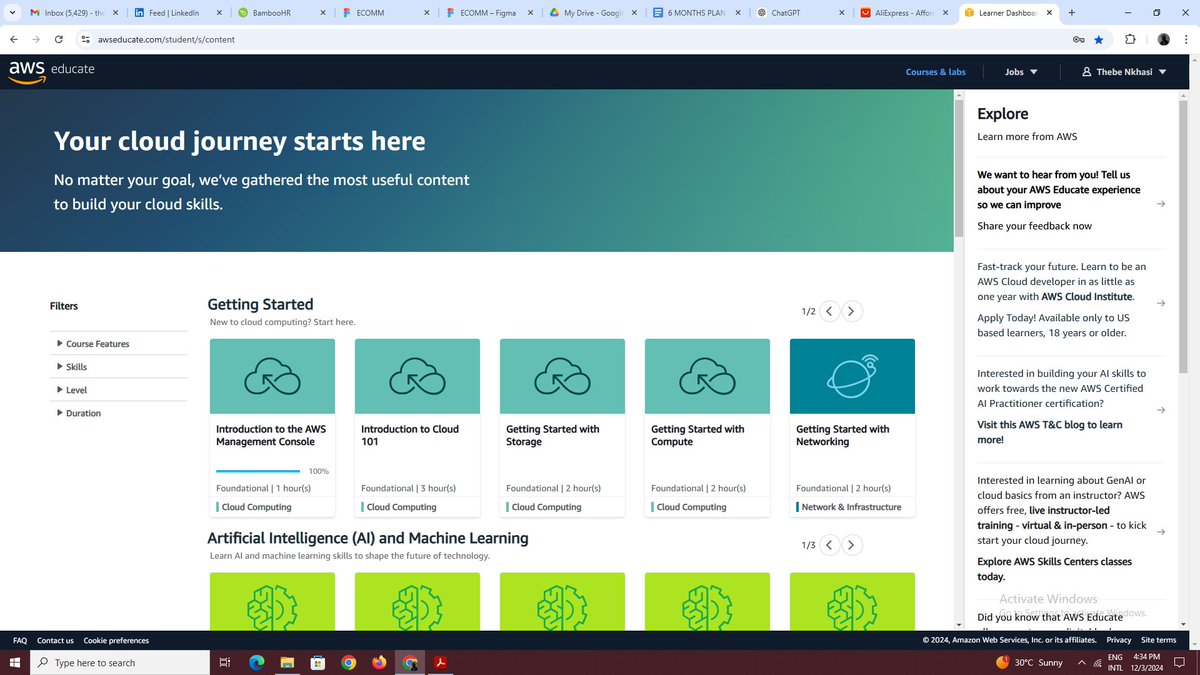The image size is (1200, 675).
Task: Click arrow beside share your feedback item
Action: pyautogui.click(x=1160, y=204)
